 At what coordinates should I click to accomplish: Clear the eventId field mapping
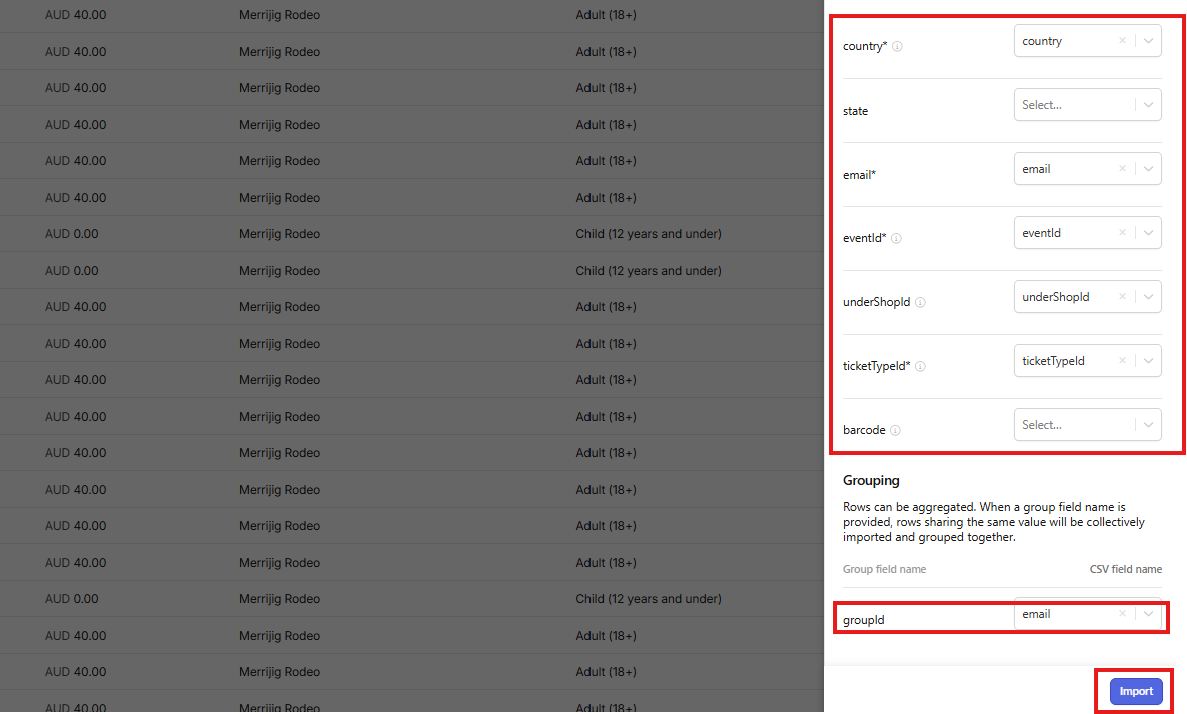1123,232
